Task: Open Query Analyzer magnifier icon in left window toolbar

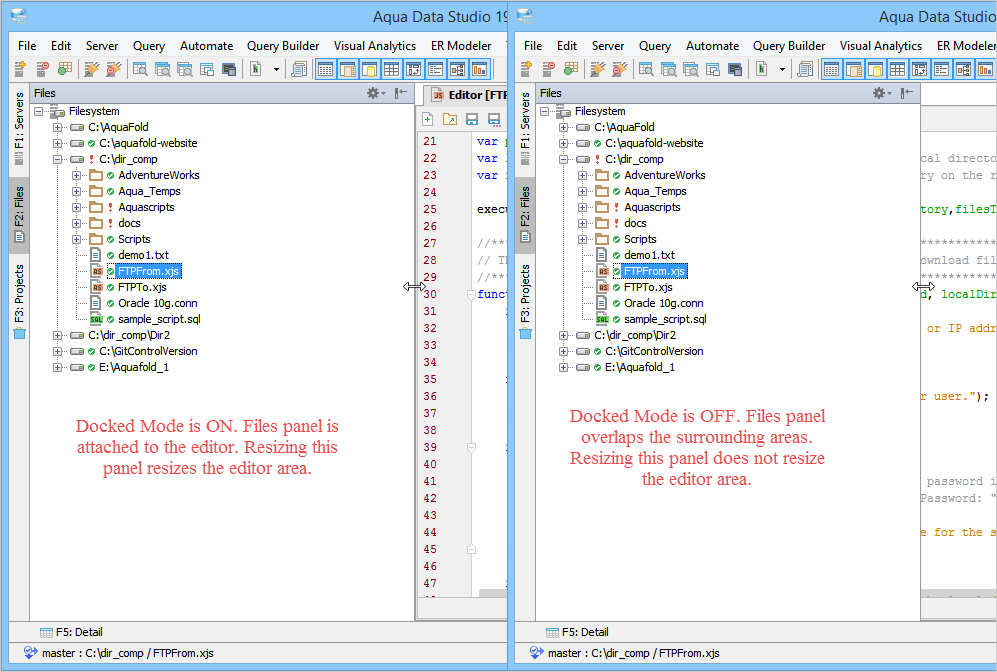Action: 140,69
